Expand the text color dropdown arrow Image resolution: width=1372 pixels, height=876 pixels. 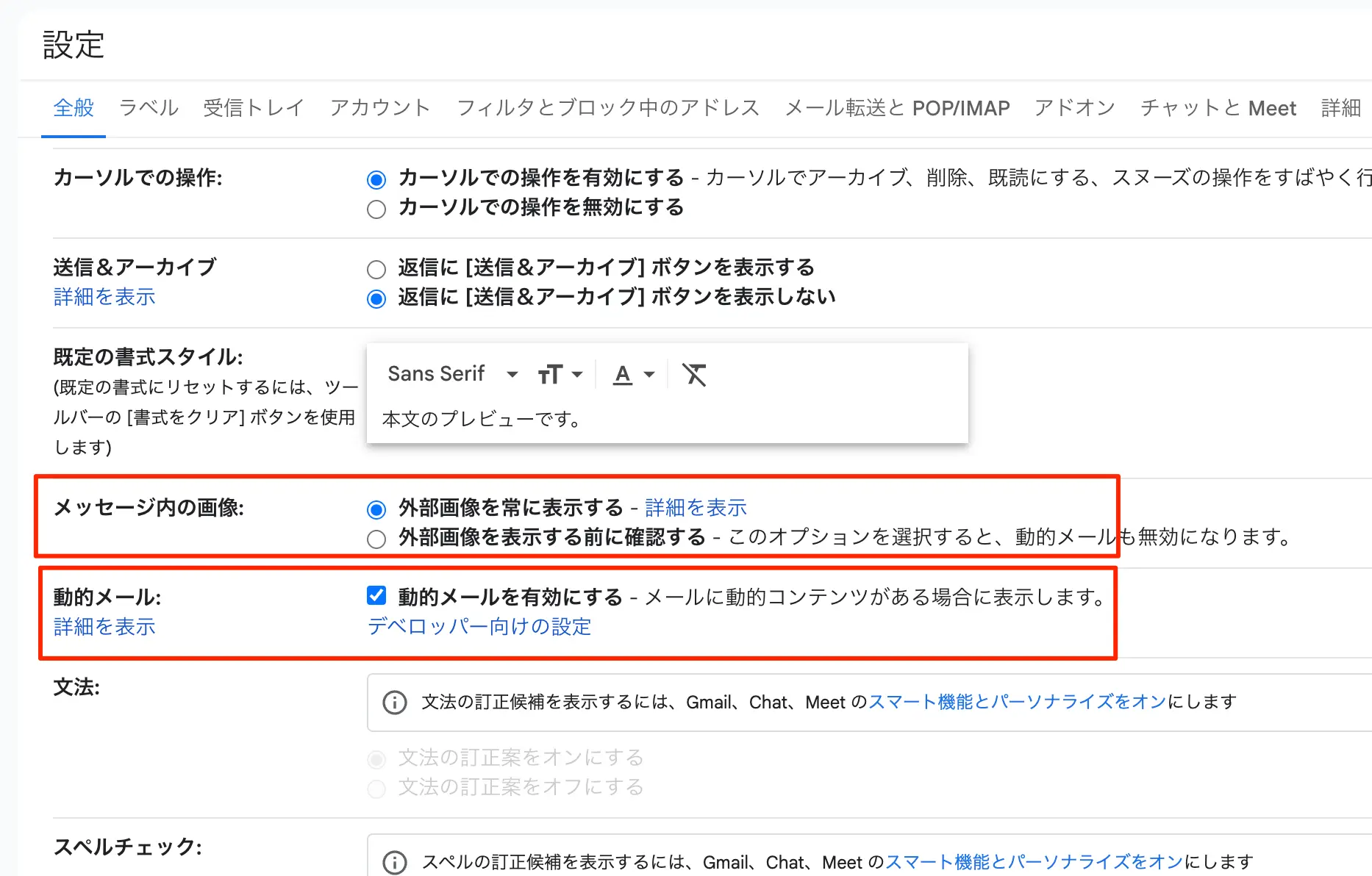pos(649,375)
